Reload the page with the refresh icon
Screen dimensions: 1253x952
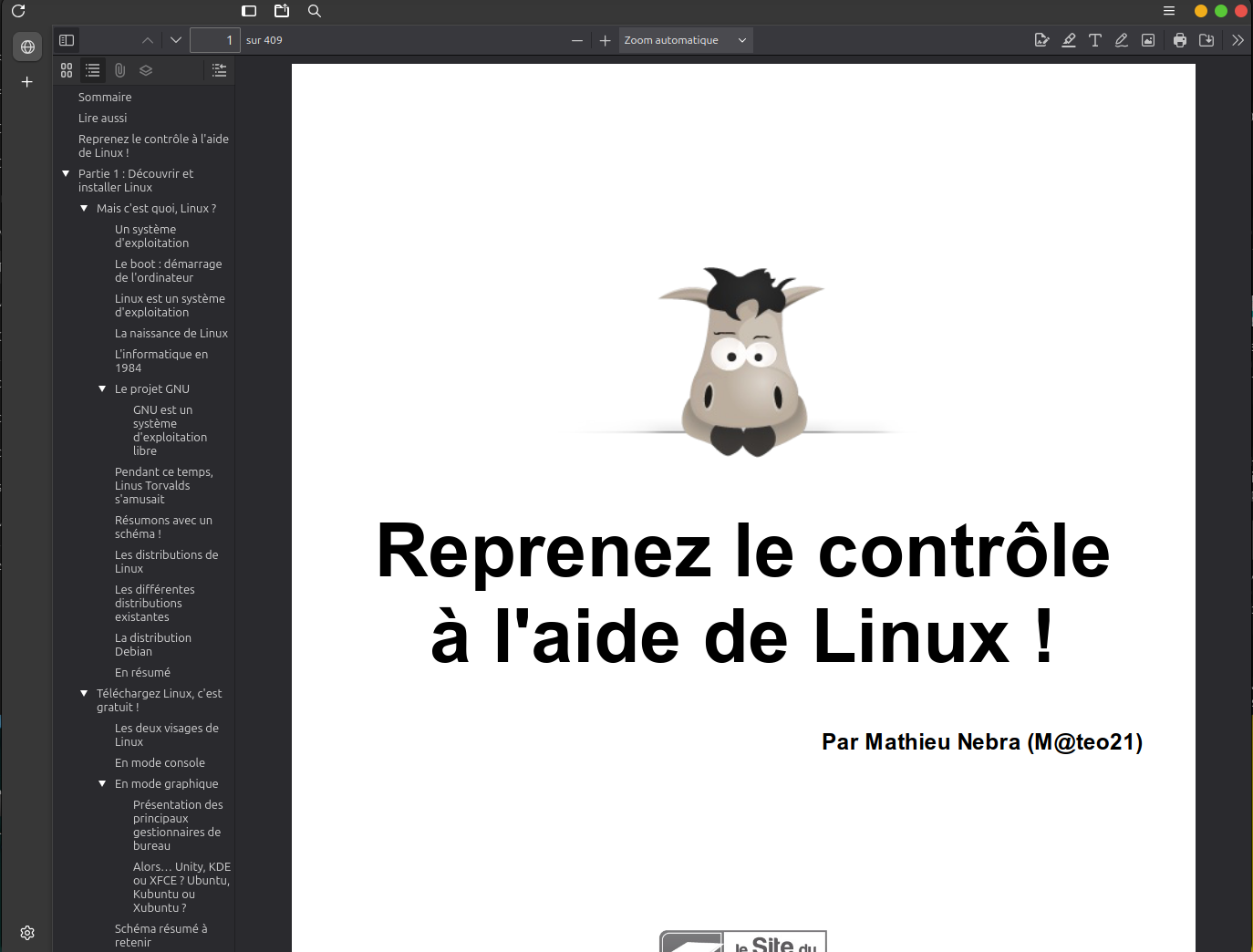pyautogui.click(x=18, y=11)
